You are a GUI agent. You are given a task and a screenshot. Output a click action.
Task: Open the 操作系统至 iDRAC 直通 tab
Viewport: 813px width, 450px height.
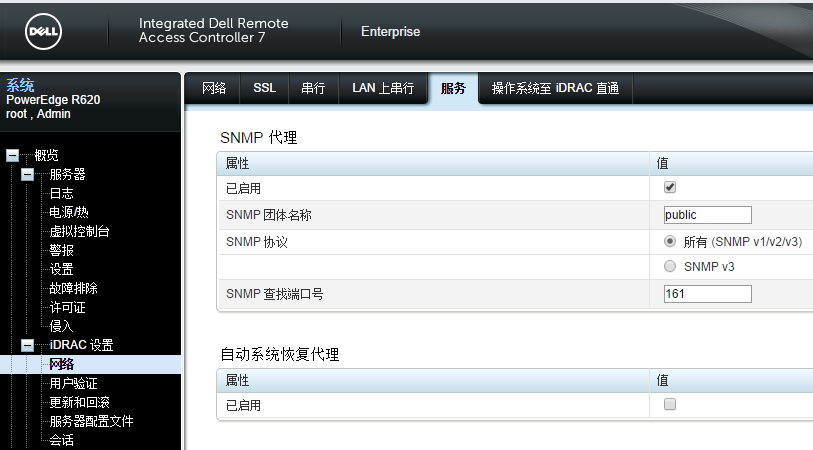[x=555, y=88]
